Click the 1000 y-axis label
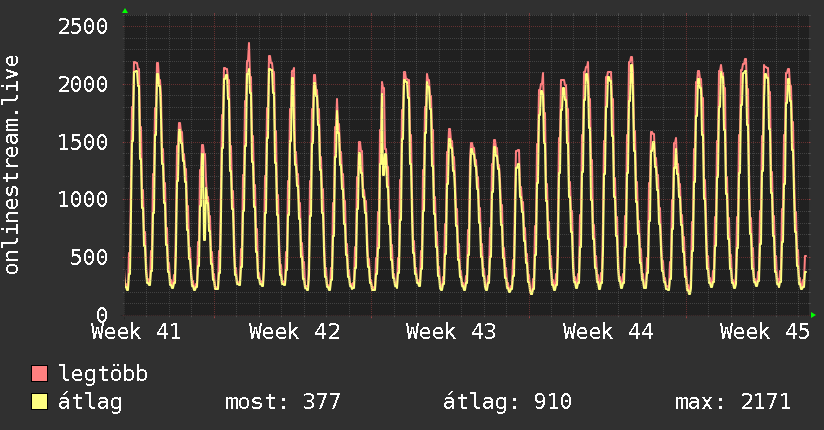The image size is (824, 430). click(83, 199)
